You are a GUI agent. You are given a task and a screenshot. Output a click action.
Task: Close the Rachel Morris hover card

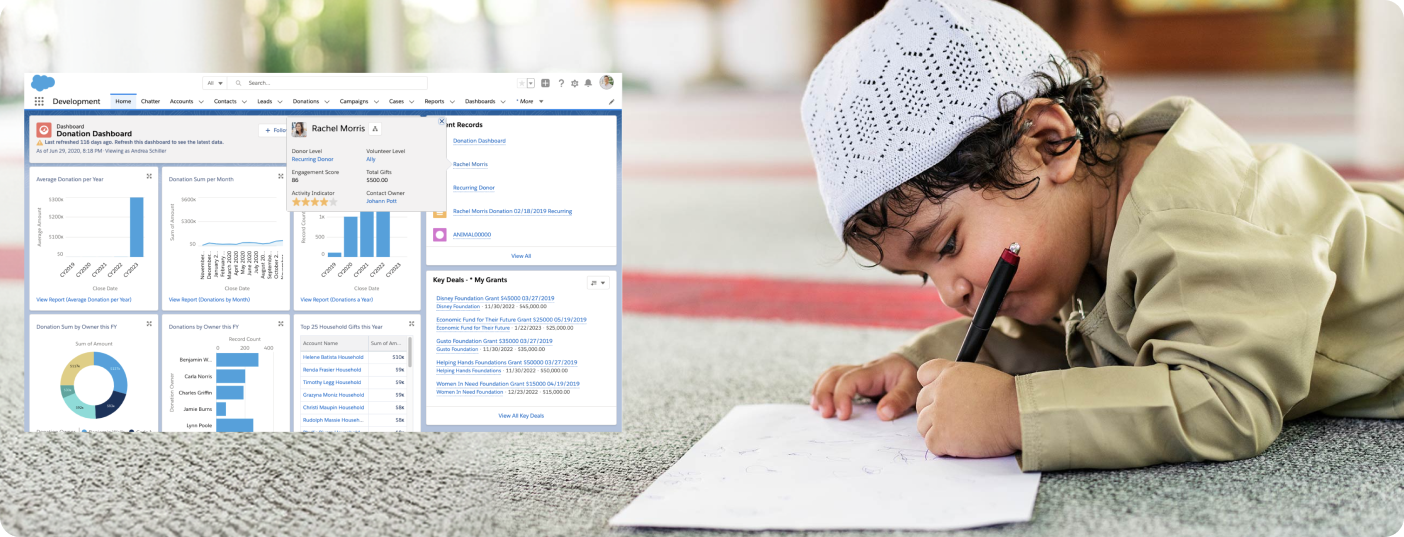pyautogui.click(x=442, y=121)
